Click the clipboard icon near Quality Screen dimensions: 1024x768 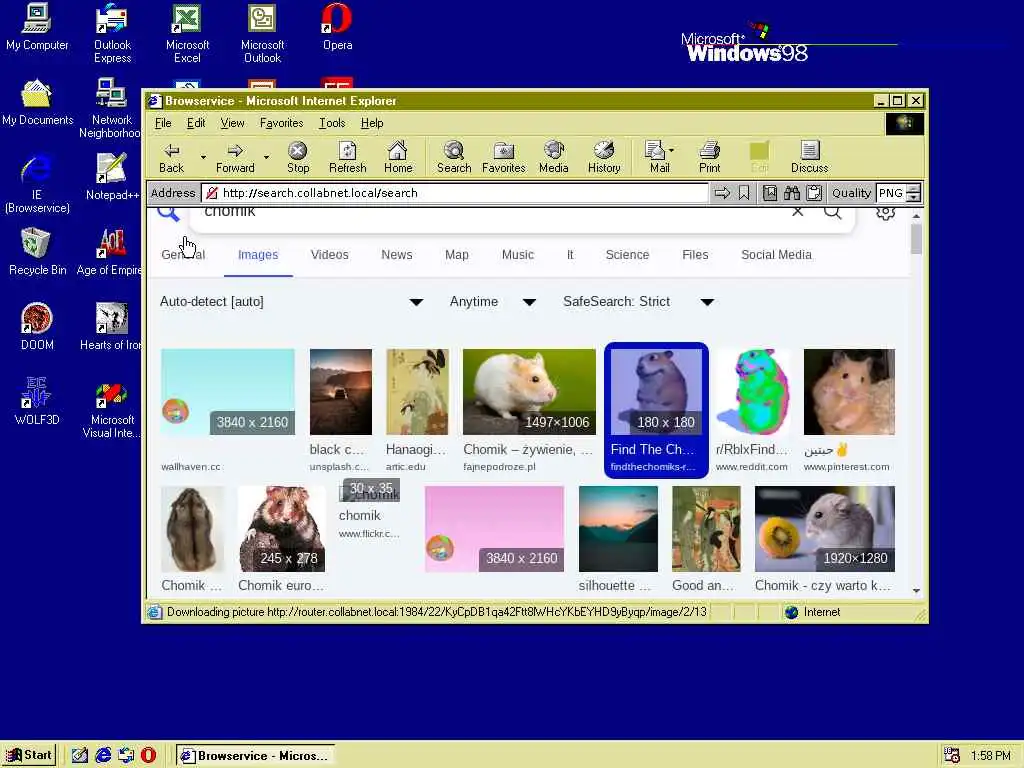tap(814, 193)
